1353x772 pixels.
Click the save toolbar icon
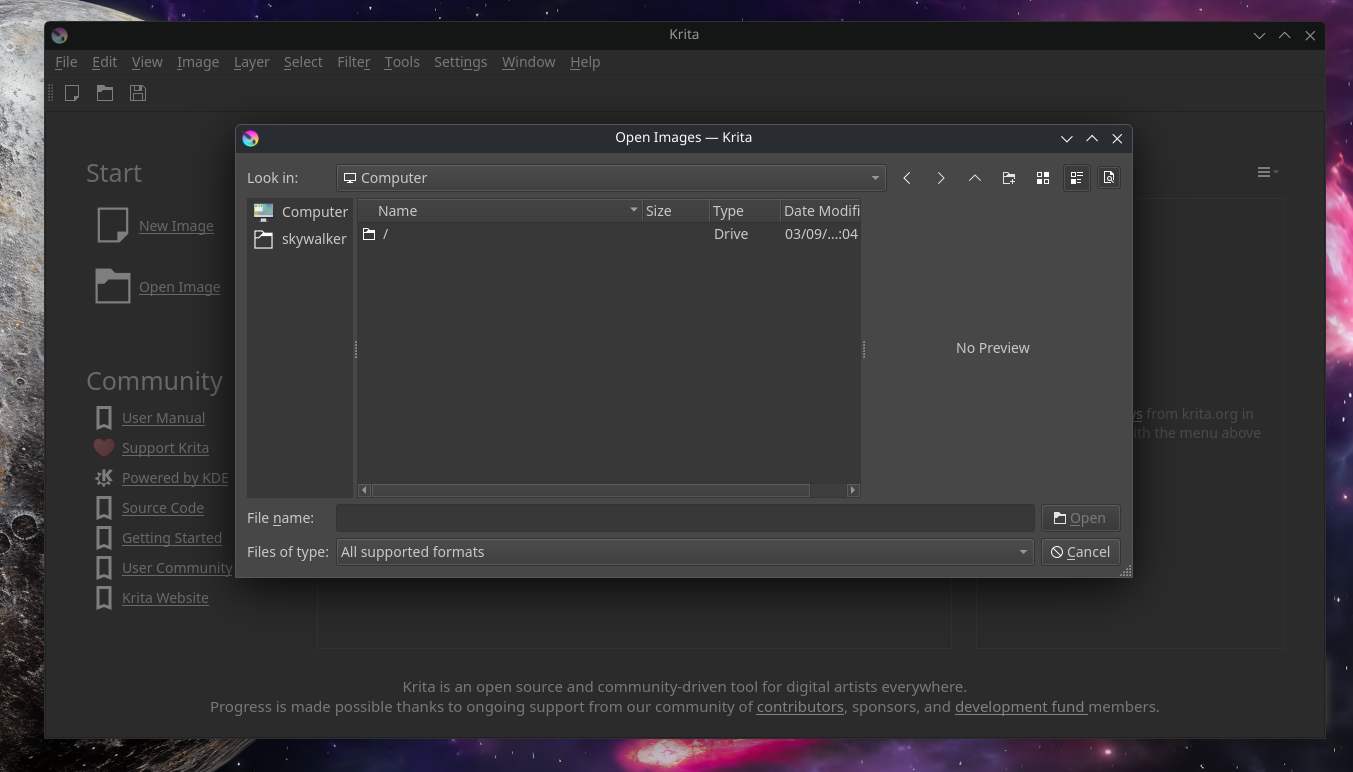click(138, 93)
